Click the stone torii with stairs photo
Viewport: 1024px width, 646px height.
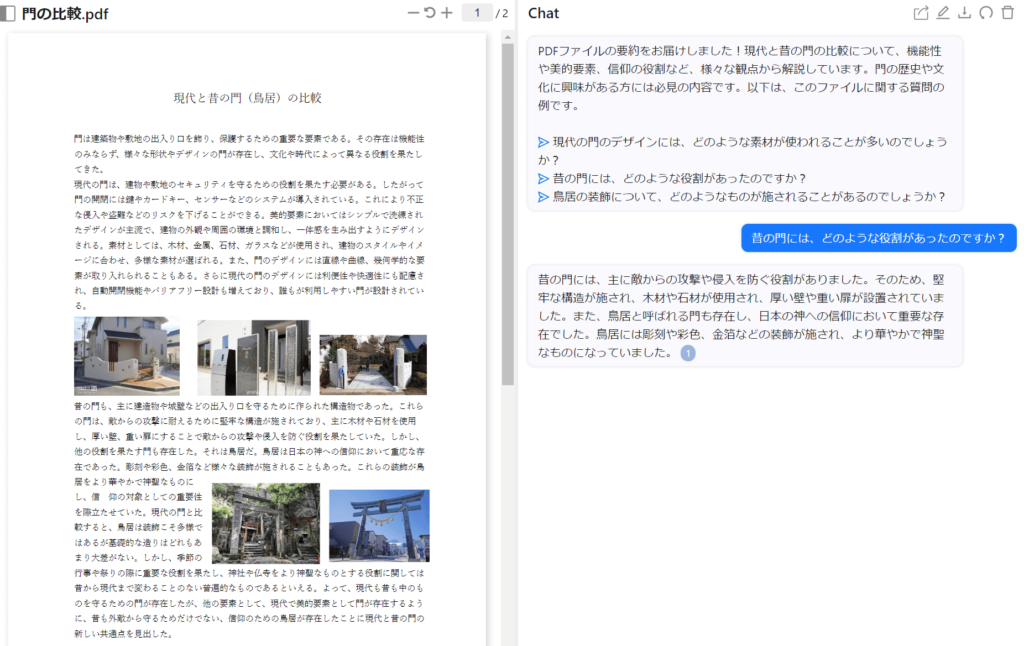[x=266, y=523]
